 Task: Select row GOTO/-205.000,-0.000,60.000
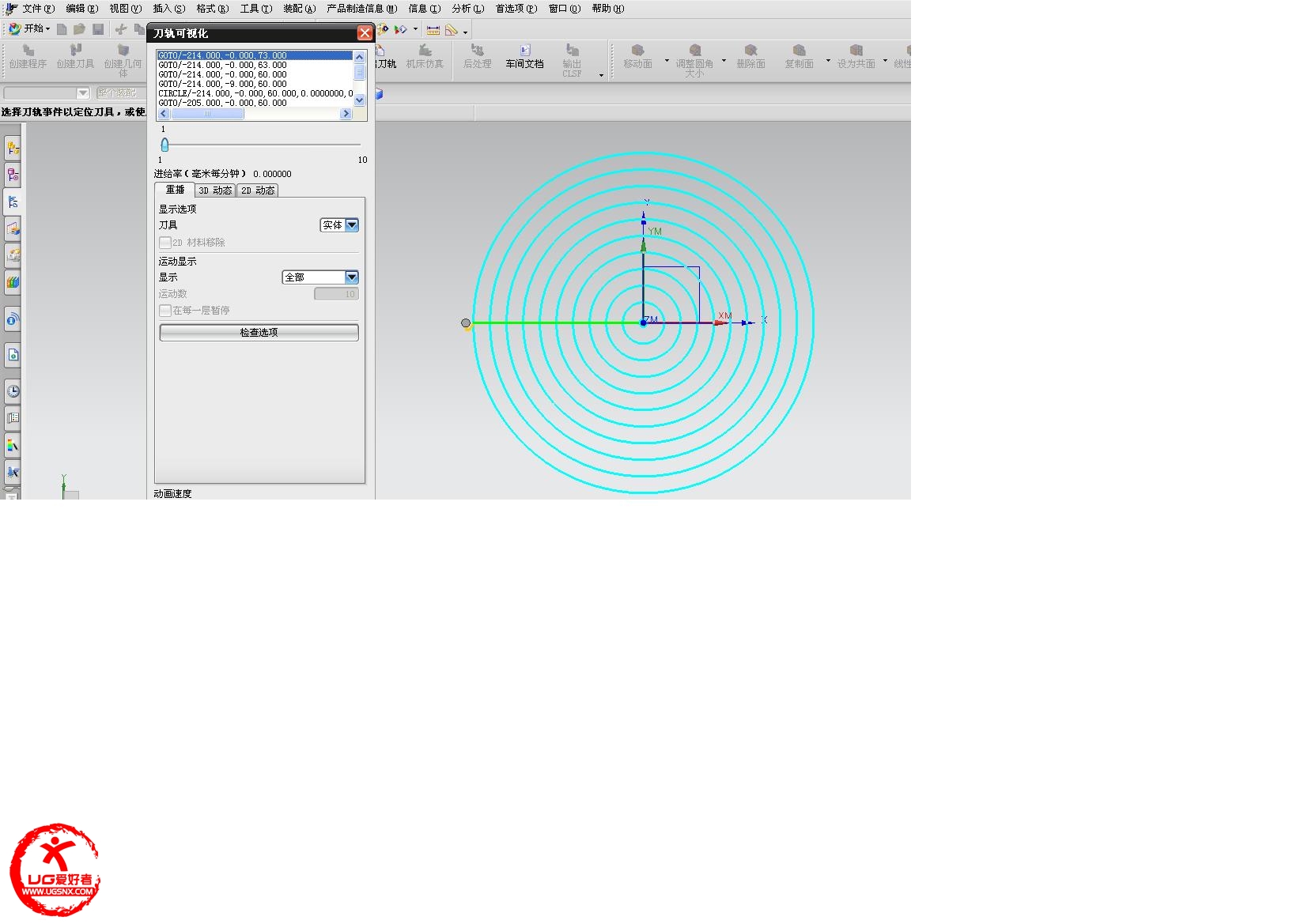[255, 103]
